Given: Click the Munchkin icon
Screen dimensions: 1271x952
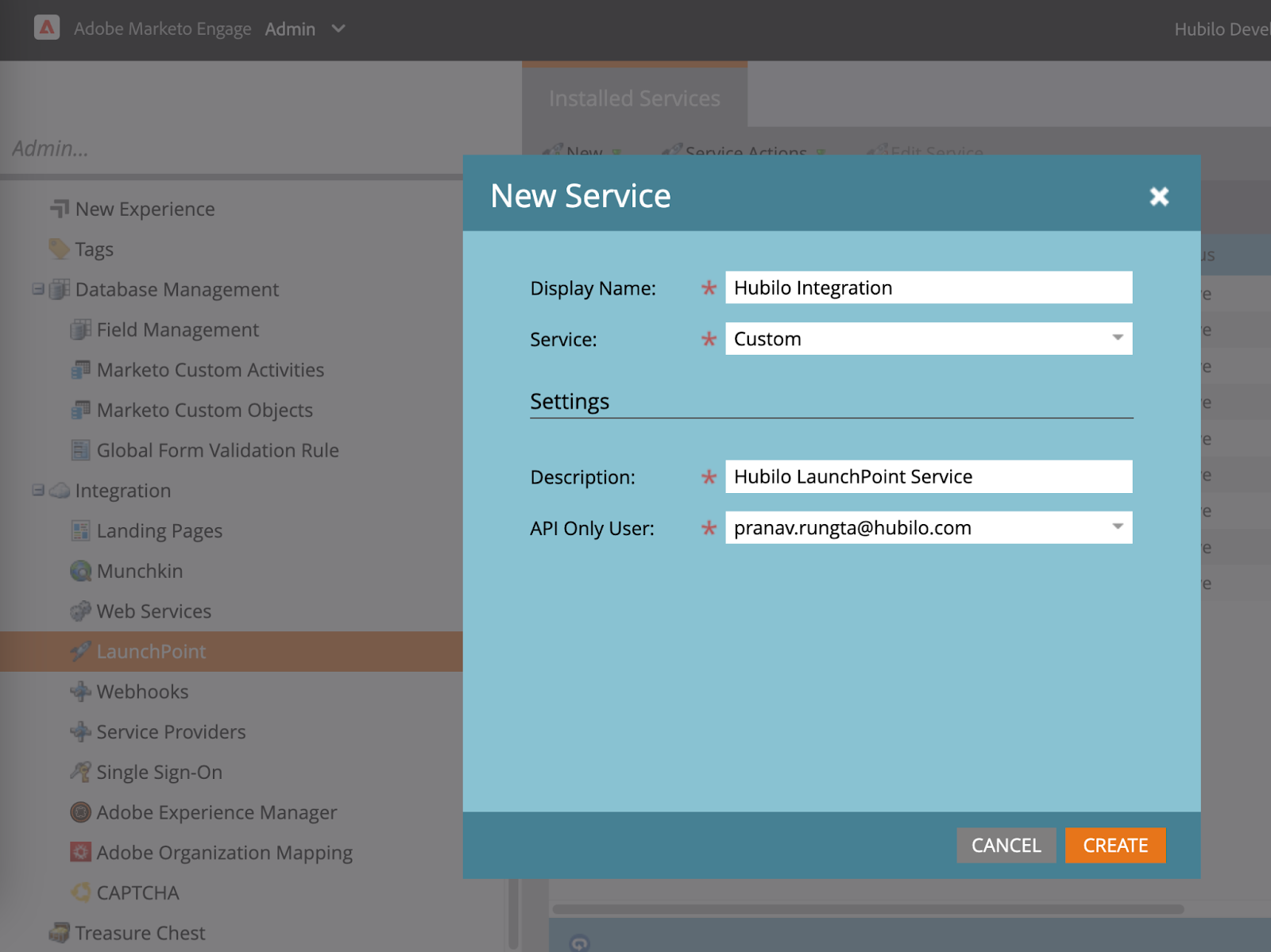Looking at the screenshot, I should pyautogui.click(x=80, y=571).
